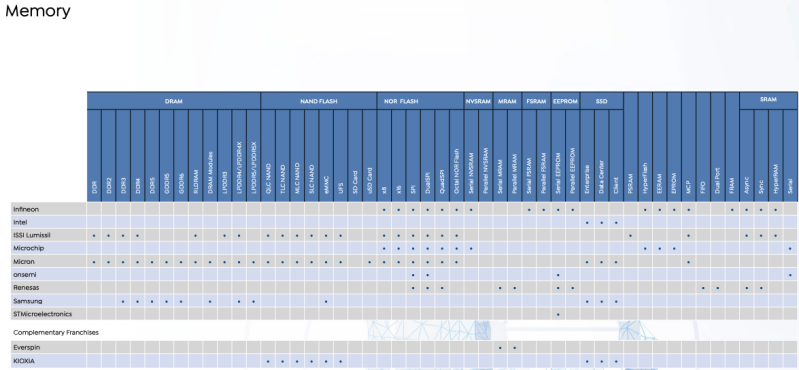Click the Renesas row label

click(26, 288)
